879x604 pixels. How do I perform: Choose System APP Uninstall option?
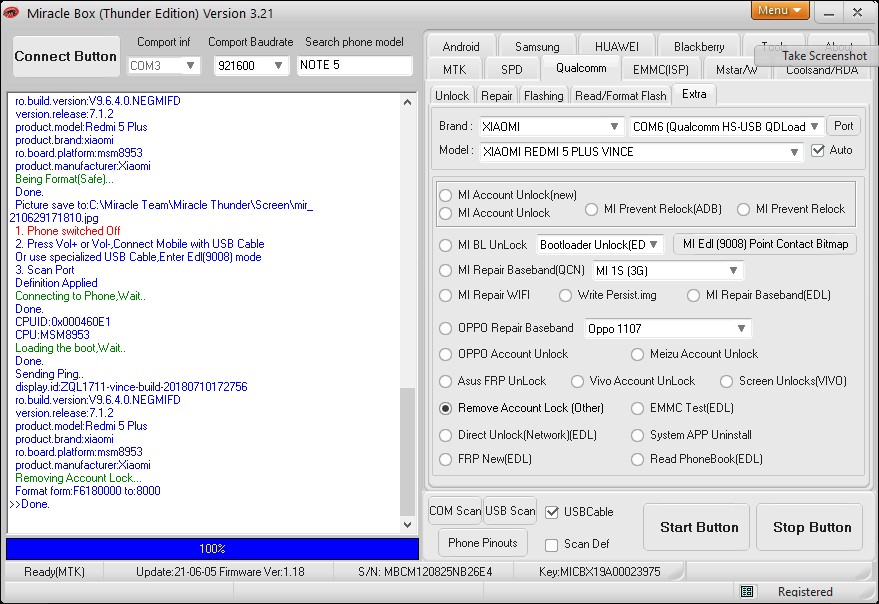[637, 435]
